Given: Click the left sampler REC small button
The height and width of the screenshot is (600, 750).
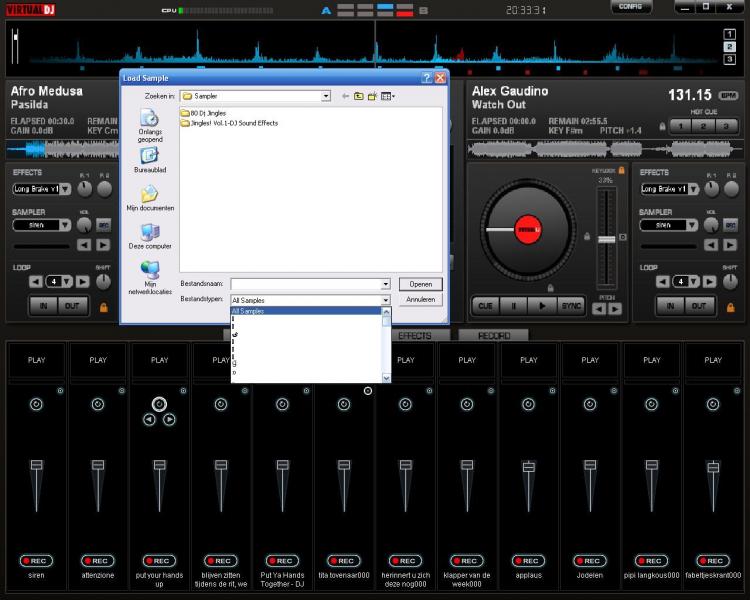Looking at the screenshot, I should 103,225.
